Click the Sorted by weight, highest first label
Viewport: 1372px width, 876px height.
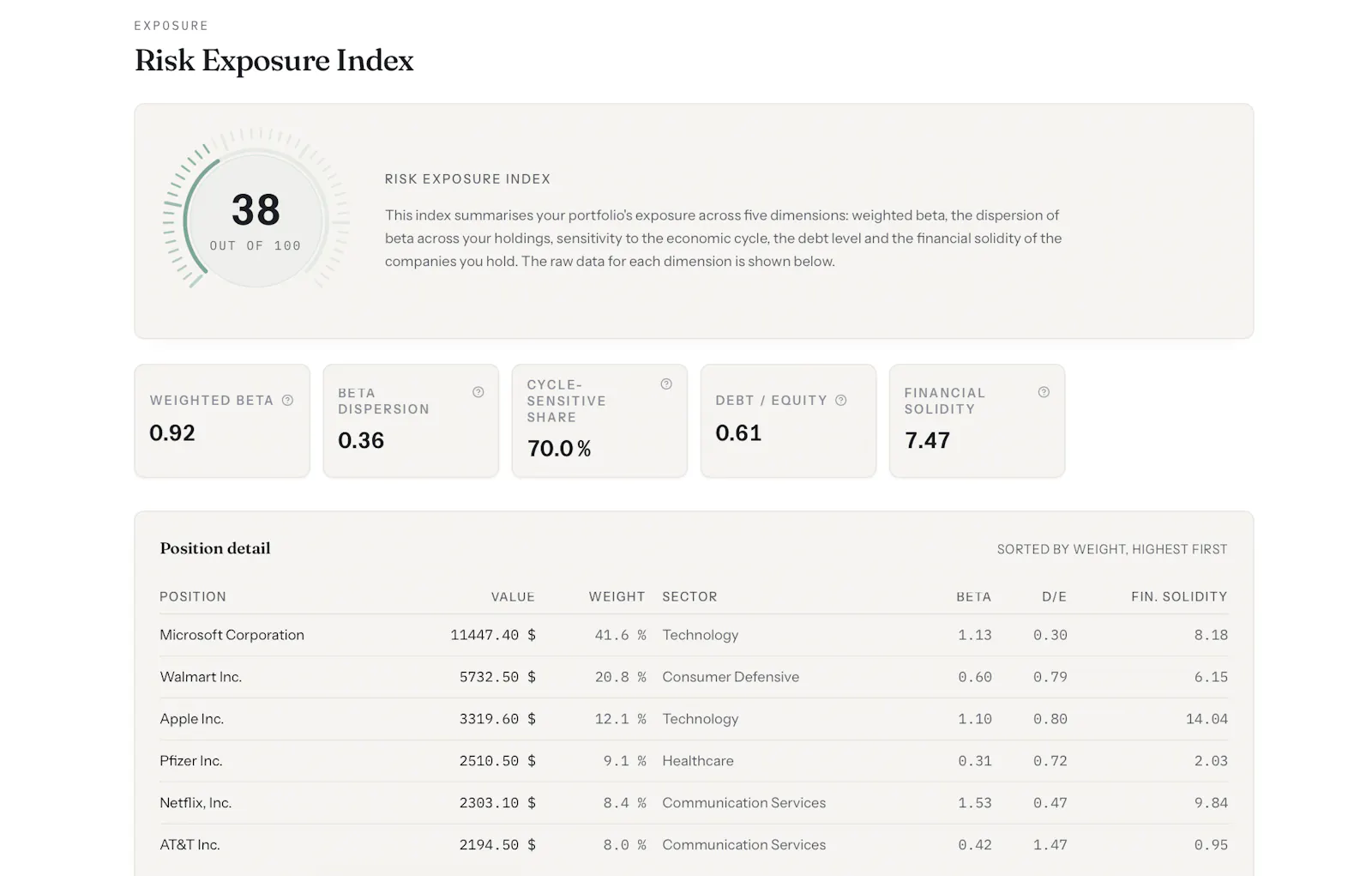click(x=1112, y=549)
